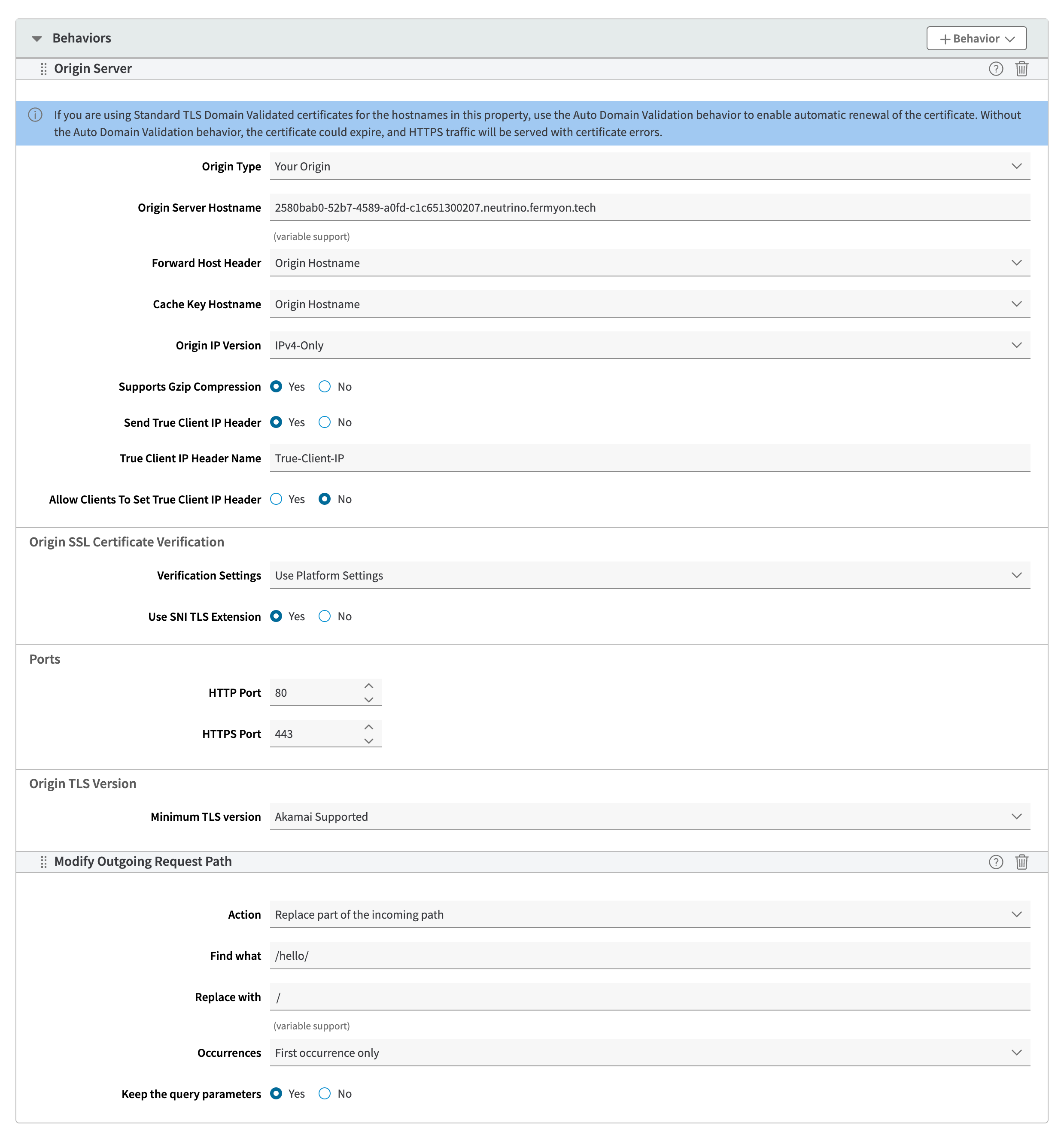
Task: Collapse the Behaviors section
Action: [x=37, y=39]
